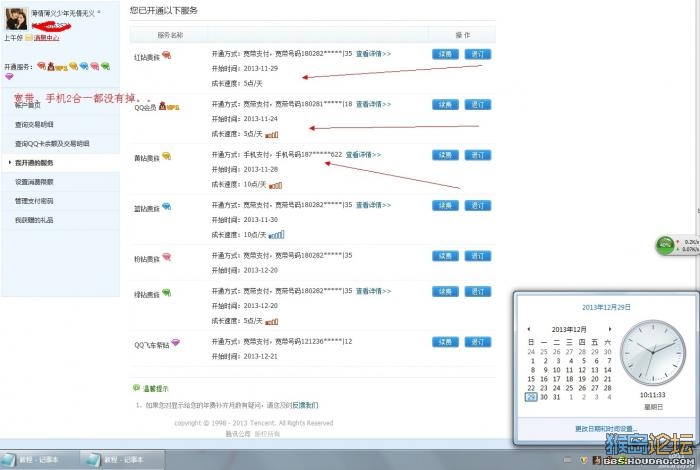Click the envelope icon next to 消息中心
The image size is (700, 470).
(x=29, y=38)
